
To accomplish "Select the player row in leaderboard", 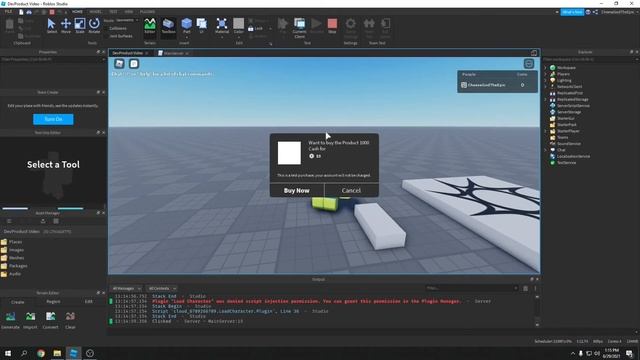I will pyautogui.click(x=497, y=85).
